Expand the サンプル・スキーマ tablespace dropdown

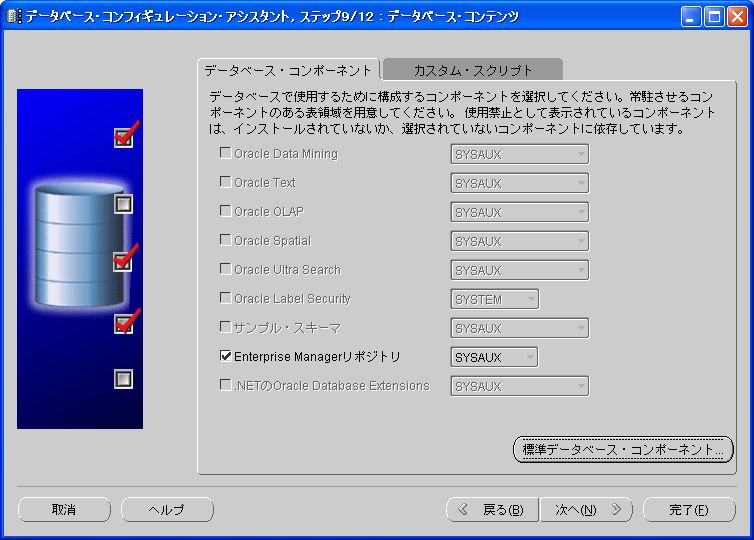tap(519, 328)
